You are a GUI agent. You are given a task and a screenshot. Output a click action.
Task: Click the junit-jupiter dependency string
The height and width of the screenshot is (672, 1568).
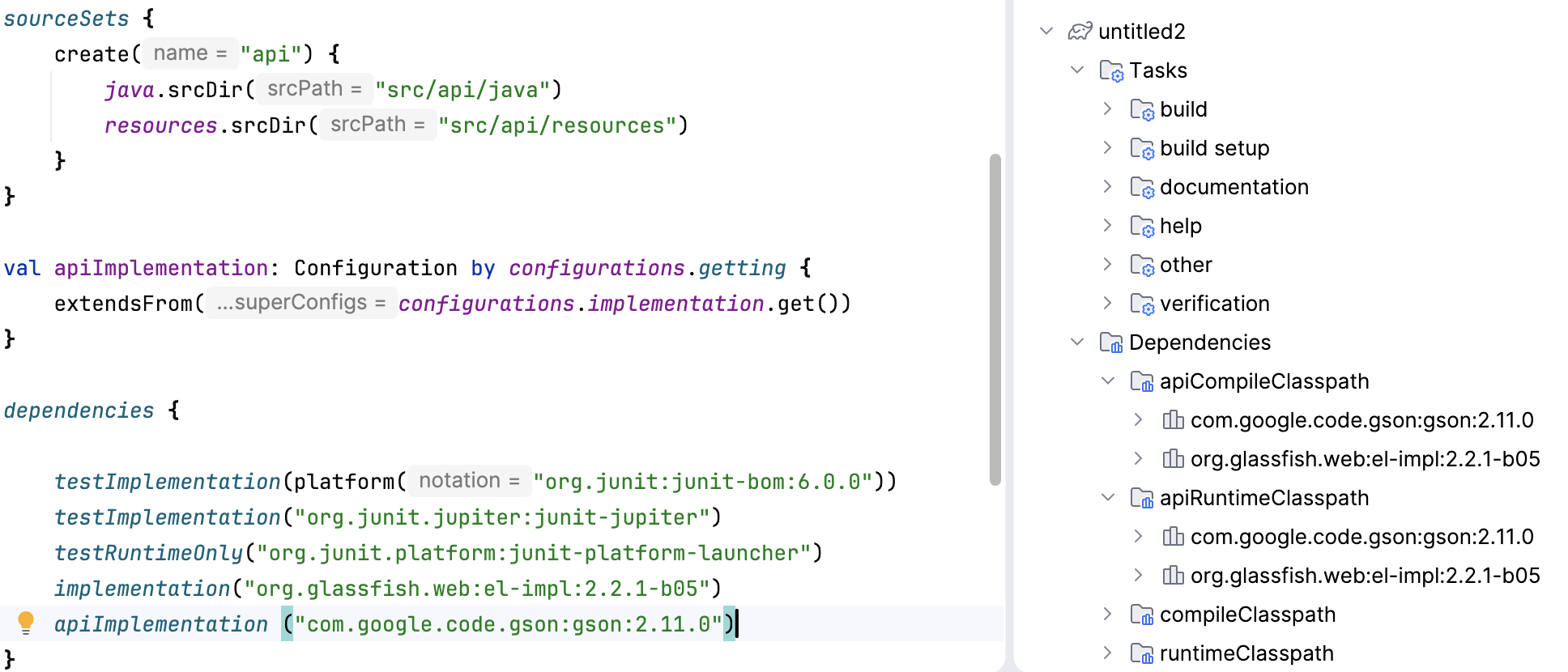pyautogui.click(x=502, y=517)
